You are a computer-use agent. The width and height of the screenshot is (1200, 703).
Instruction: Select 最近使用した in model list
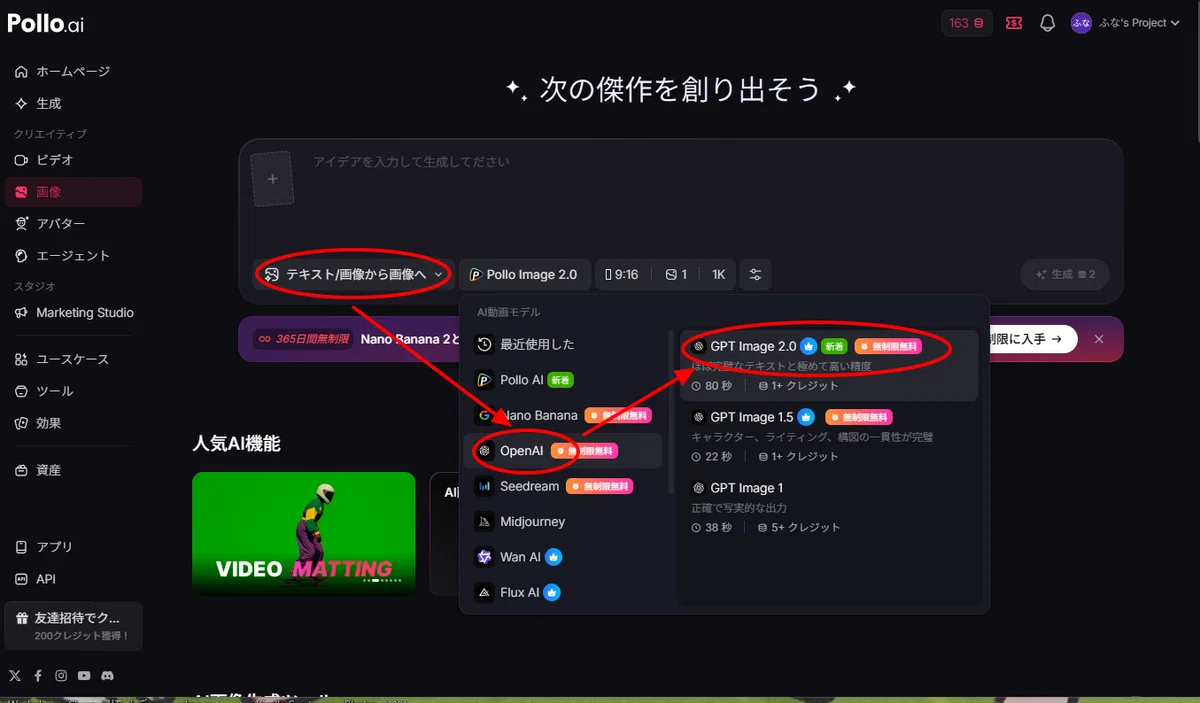point(563,344)
